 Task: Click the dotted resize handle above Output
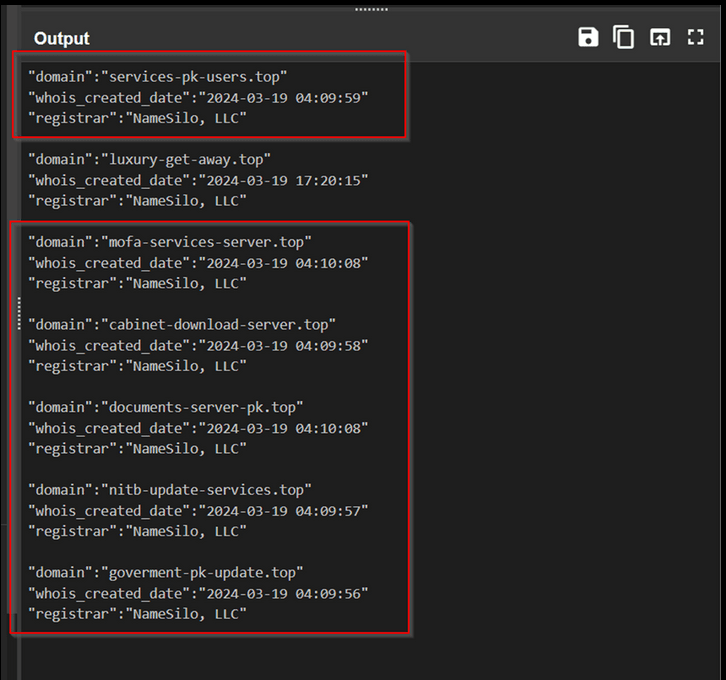[371, 9]
